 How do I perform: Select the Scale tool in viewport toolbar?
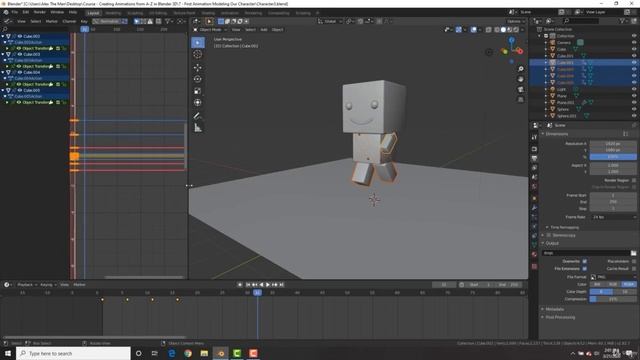(x=198, y=91)
